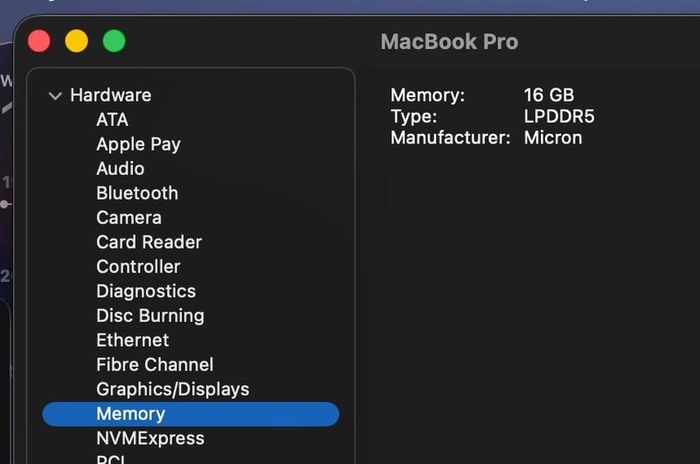The width and height of the screenshot is (700, 464).
Task: Open the Bluetooth hardware entry
Action: coord(137,193)
